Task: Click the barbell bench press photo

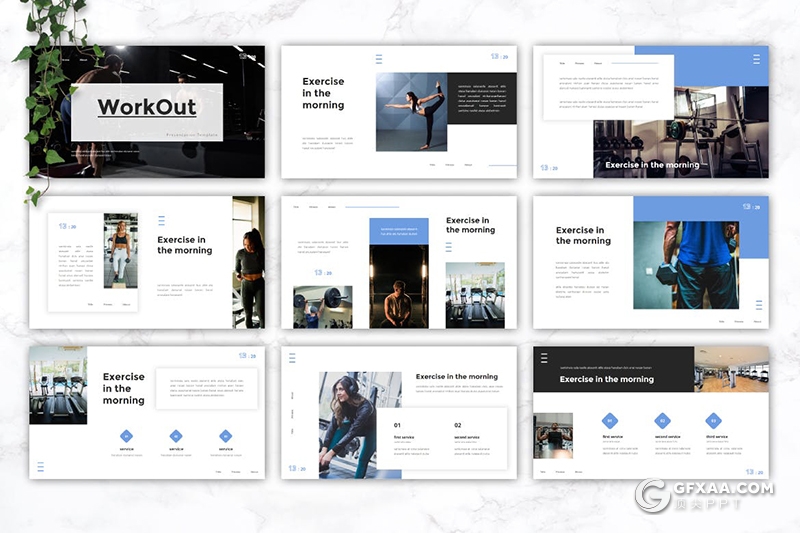Action: 322,306
